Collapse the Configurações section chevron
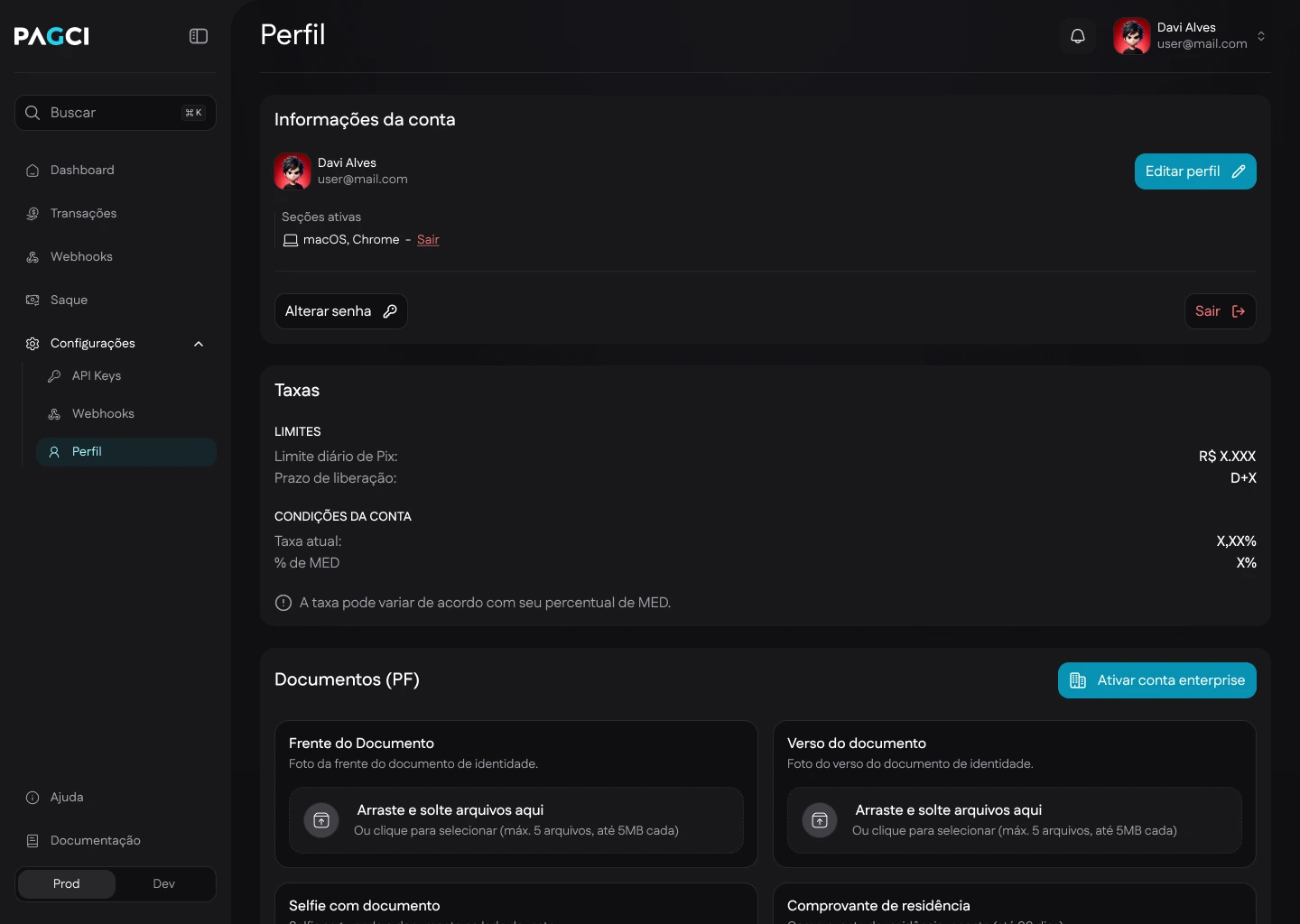The width and height of the screenshot is (1300, 924). click(199, 344)
